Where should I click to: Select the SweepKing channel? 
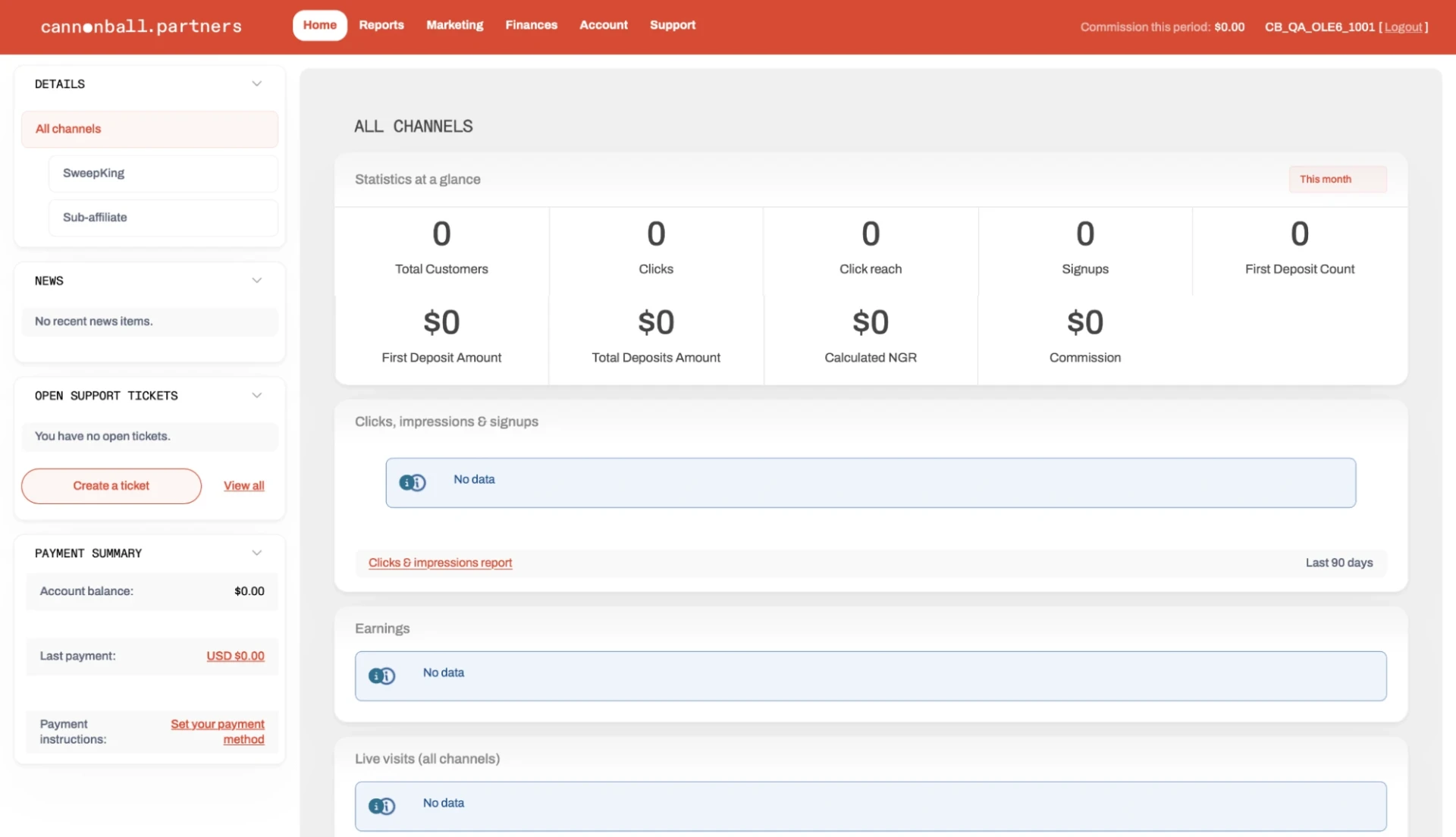(163, 173)
